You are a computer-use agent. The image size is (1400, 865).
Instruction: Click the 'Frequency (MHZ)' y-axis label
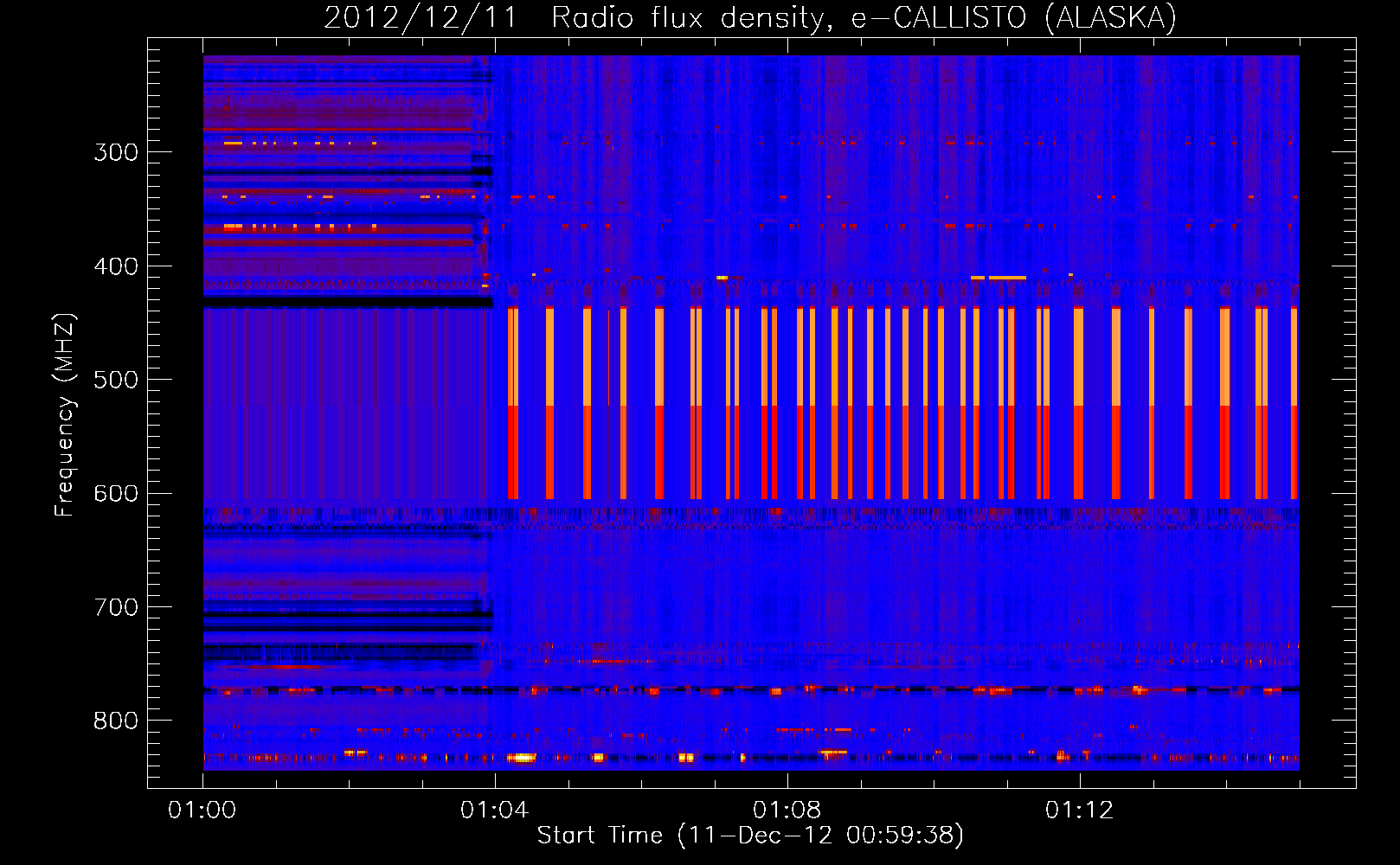coord(66,415)
